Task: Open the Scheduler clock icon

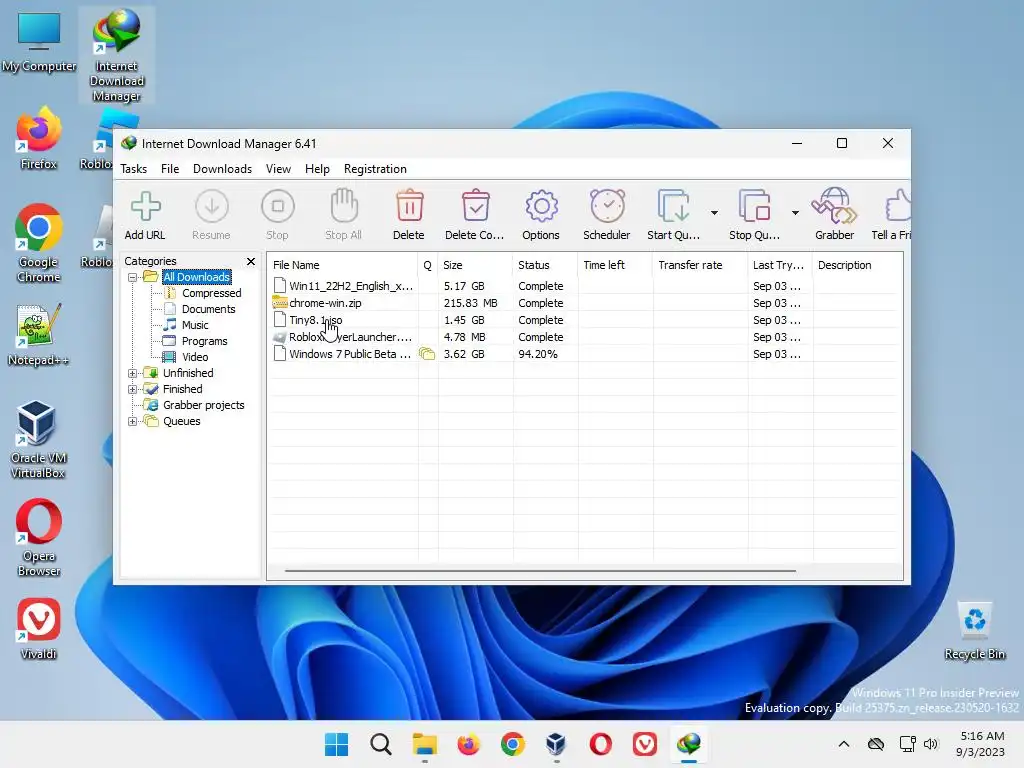Action: click(x=607, y=206)
